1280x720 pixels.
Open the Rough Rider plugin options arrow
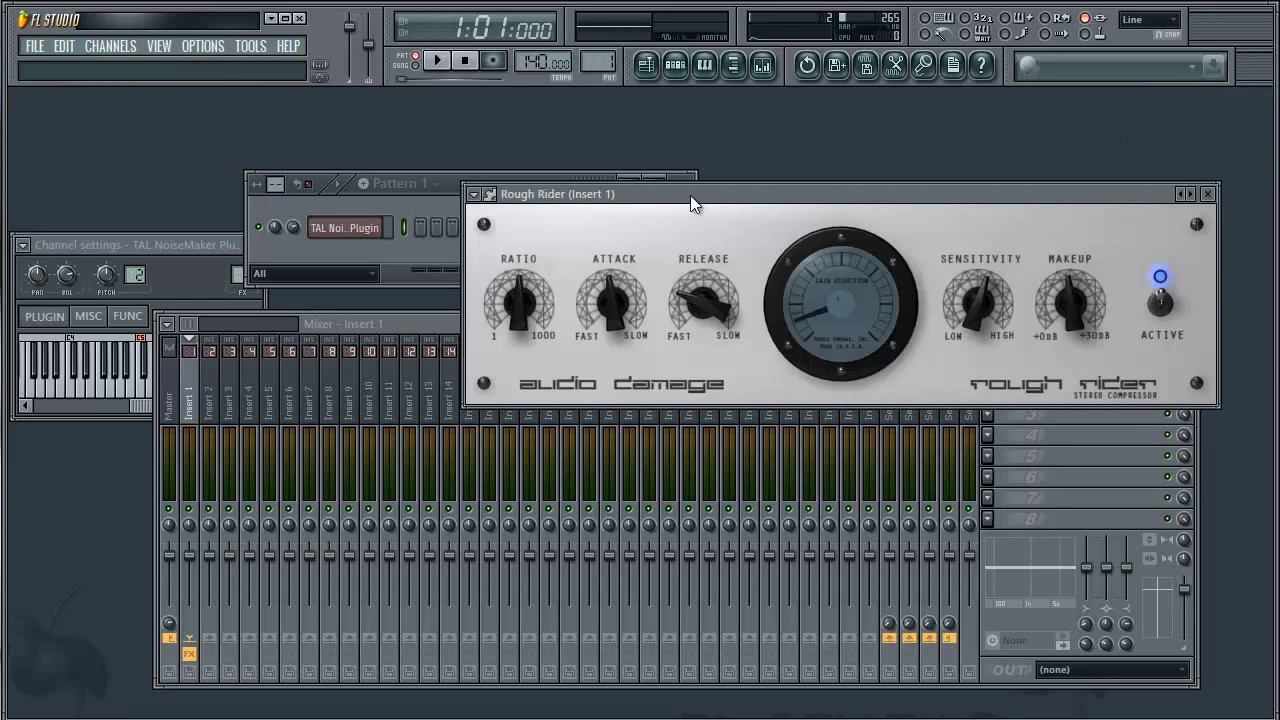pyautogui.click(x=474, y=194)
